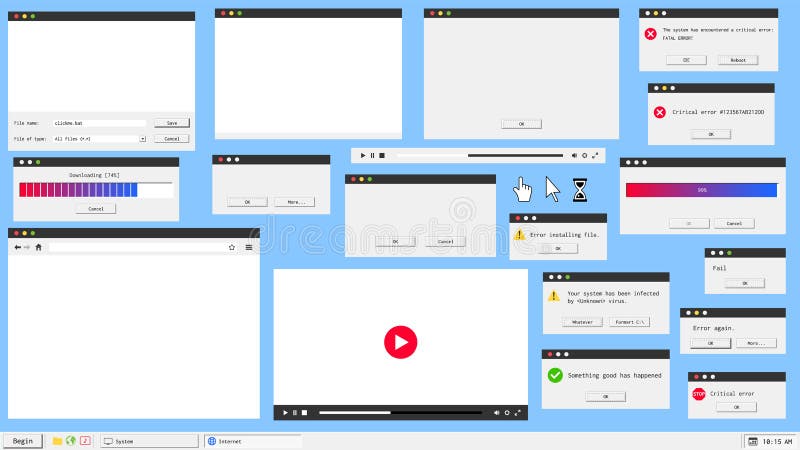Switch to the System taskbar item
This screenshot has width=800, height=450.
(149, 441)
